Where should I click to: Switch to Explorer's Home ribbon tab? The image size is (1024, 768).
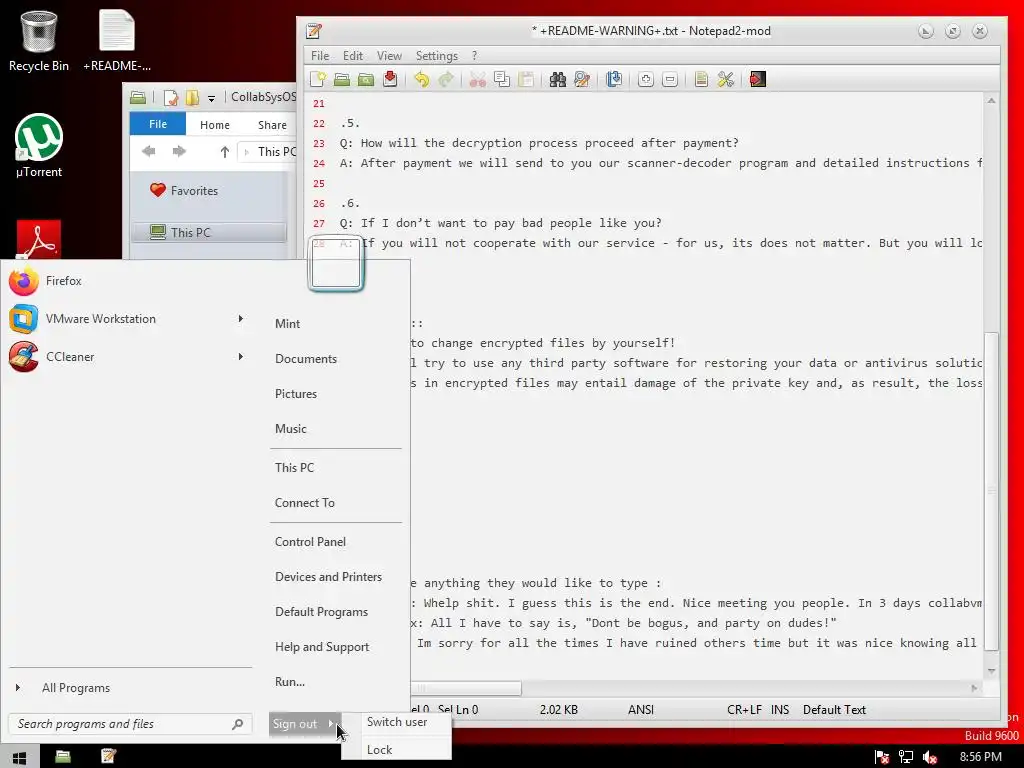point(215,125)
